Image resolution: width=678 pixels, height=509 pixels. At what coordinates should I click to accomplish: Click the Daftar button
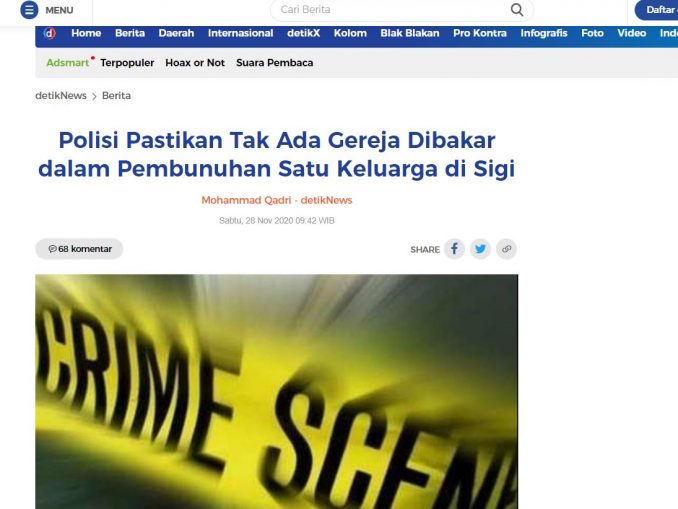pos(656,10)
